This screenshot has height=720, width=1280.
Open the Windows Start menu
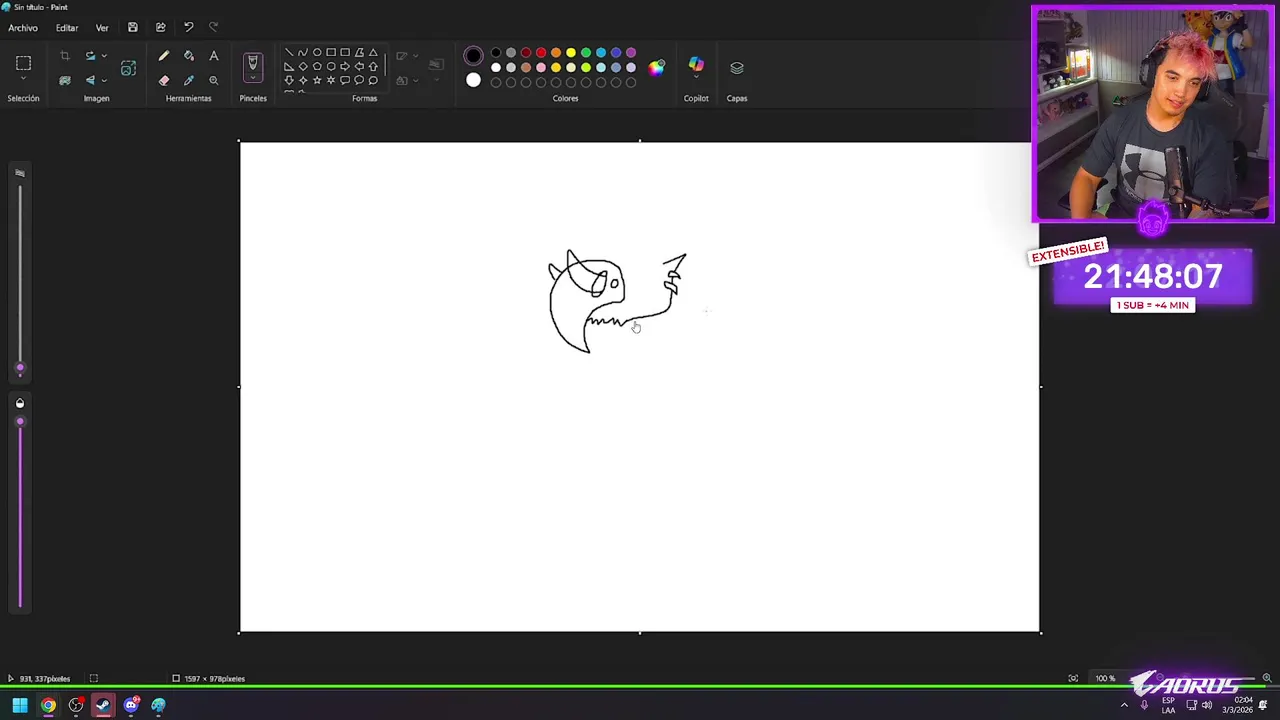point(20,706)
